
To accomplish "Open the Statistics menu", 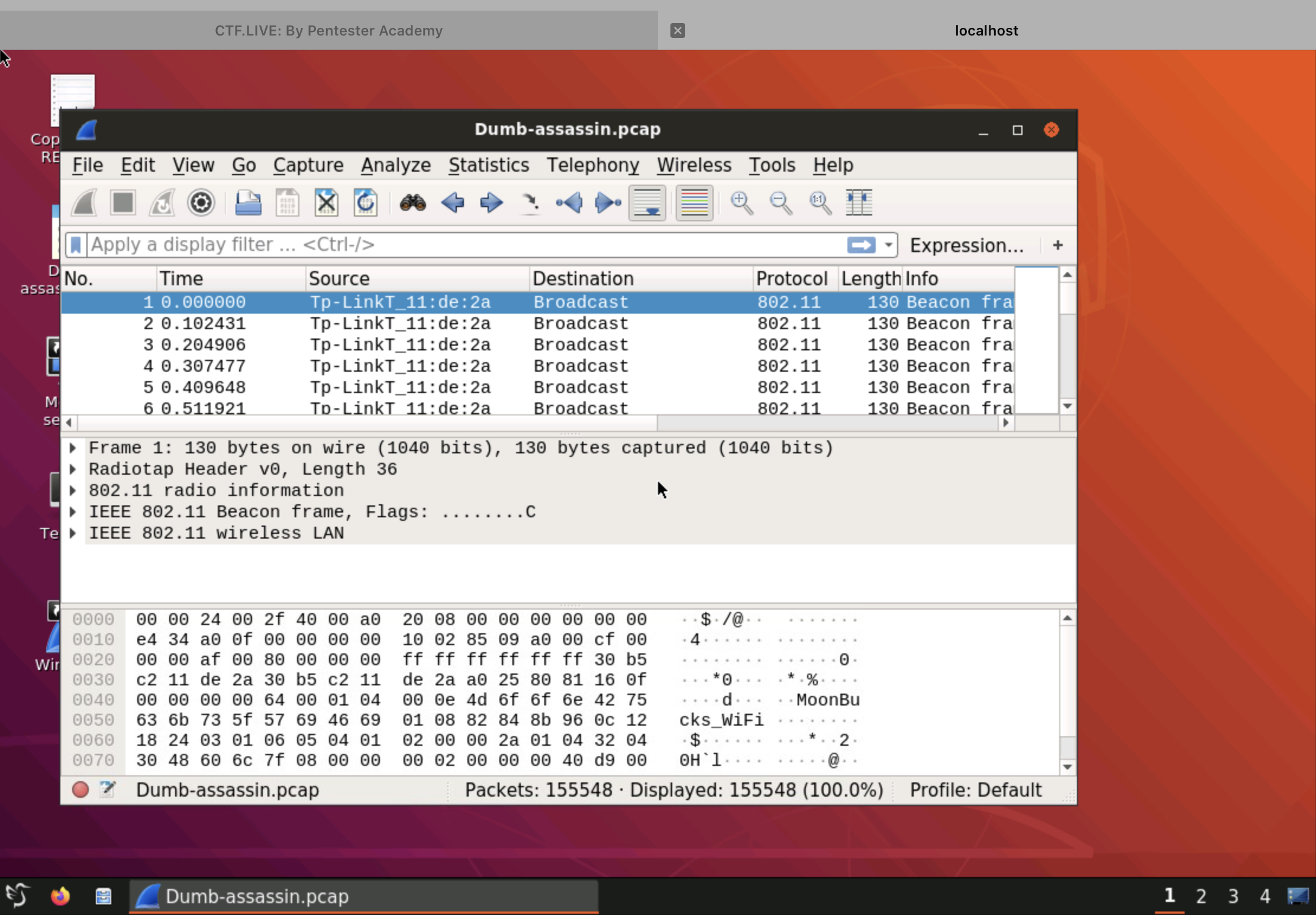I will pos(488,165).
